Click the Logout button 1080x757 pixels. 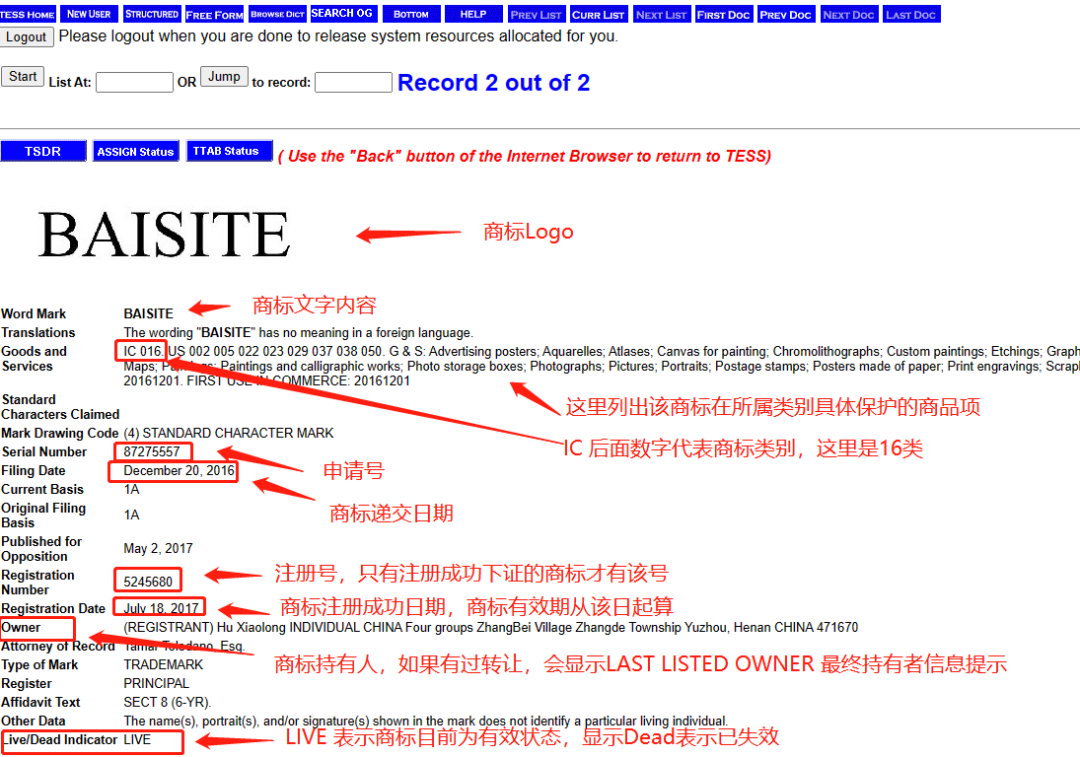tap(27, 37)
